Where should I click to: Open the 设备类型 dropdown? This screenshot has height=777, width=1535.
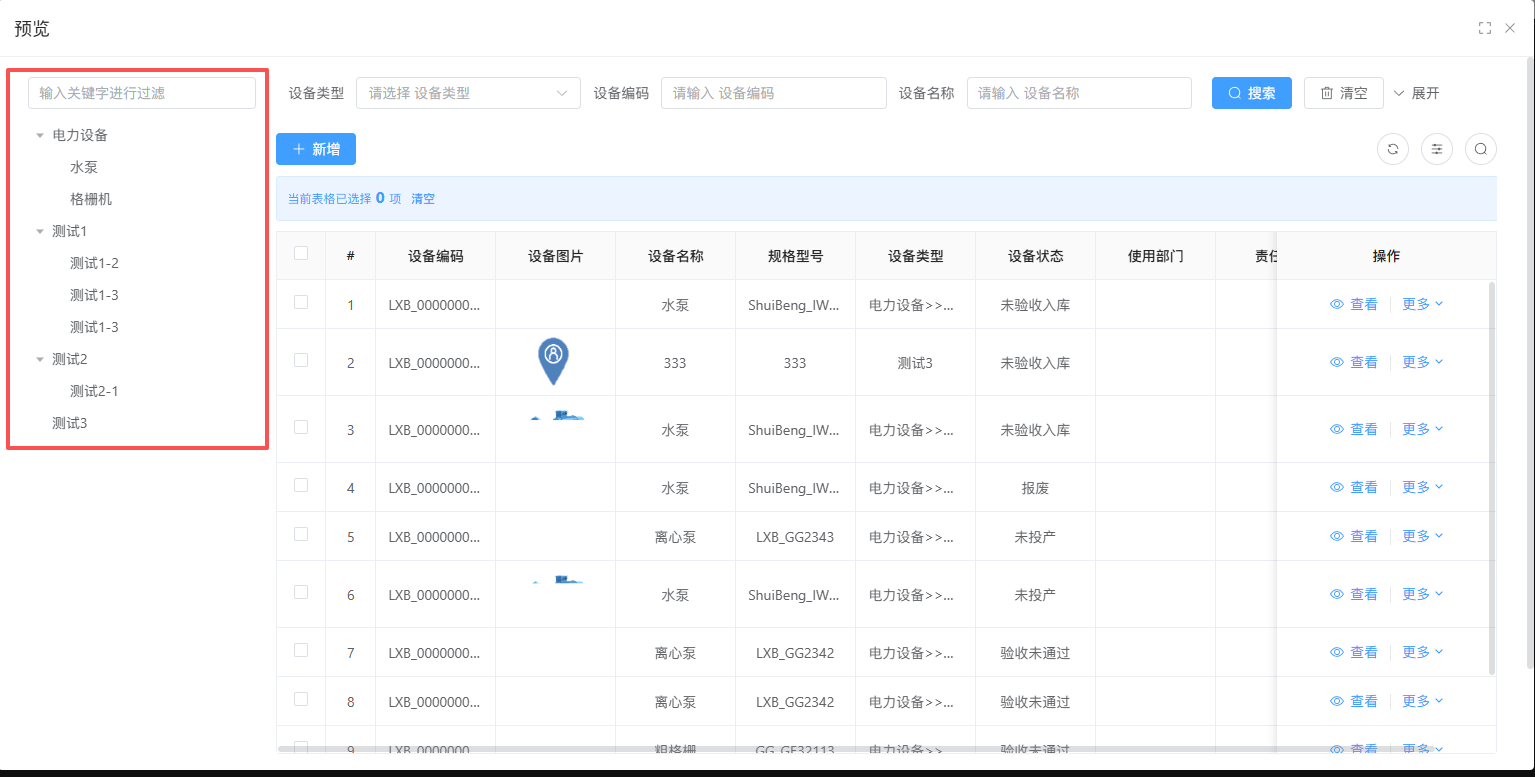pos(468,93)
